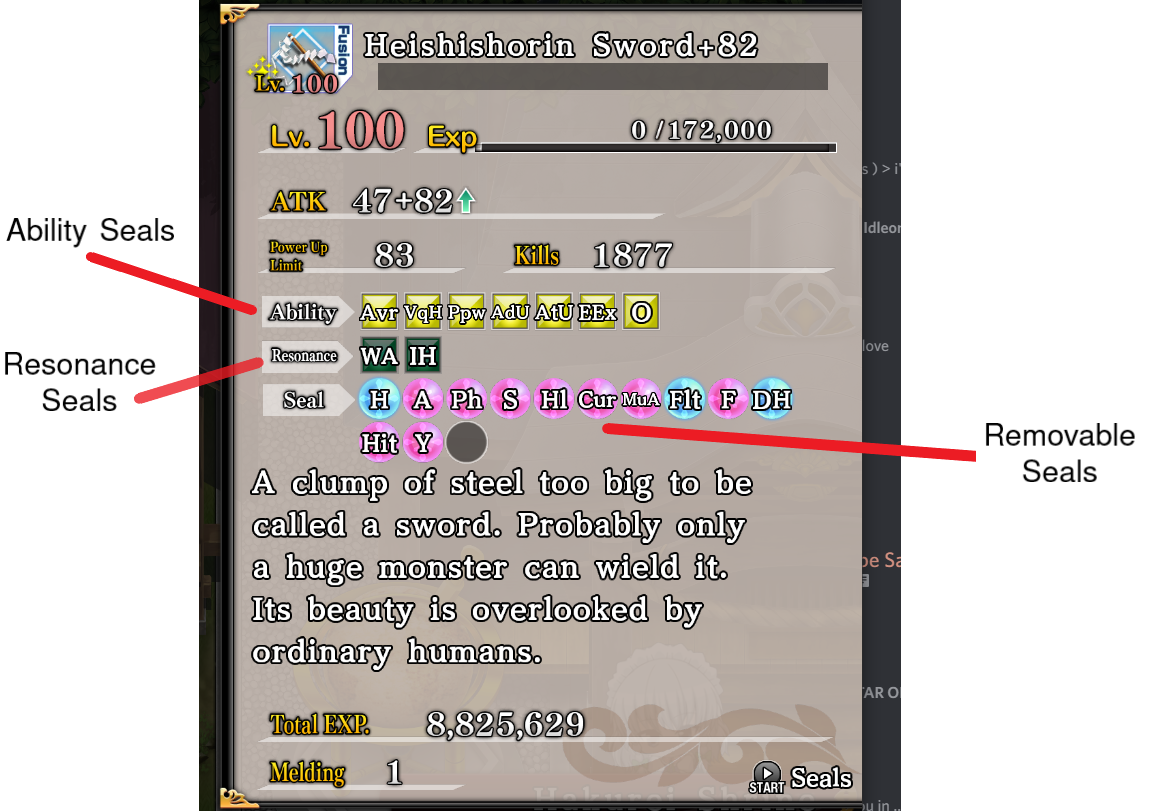Screen dimensions: 1161x811
Task: Select the Avr ability seal
Action: (379, 312)
